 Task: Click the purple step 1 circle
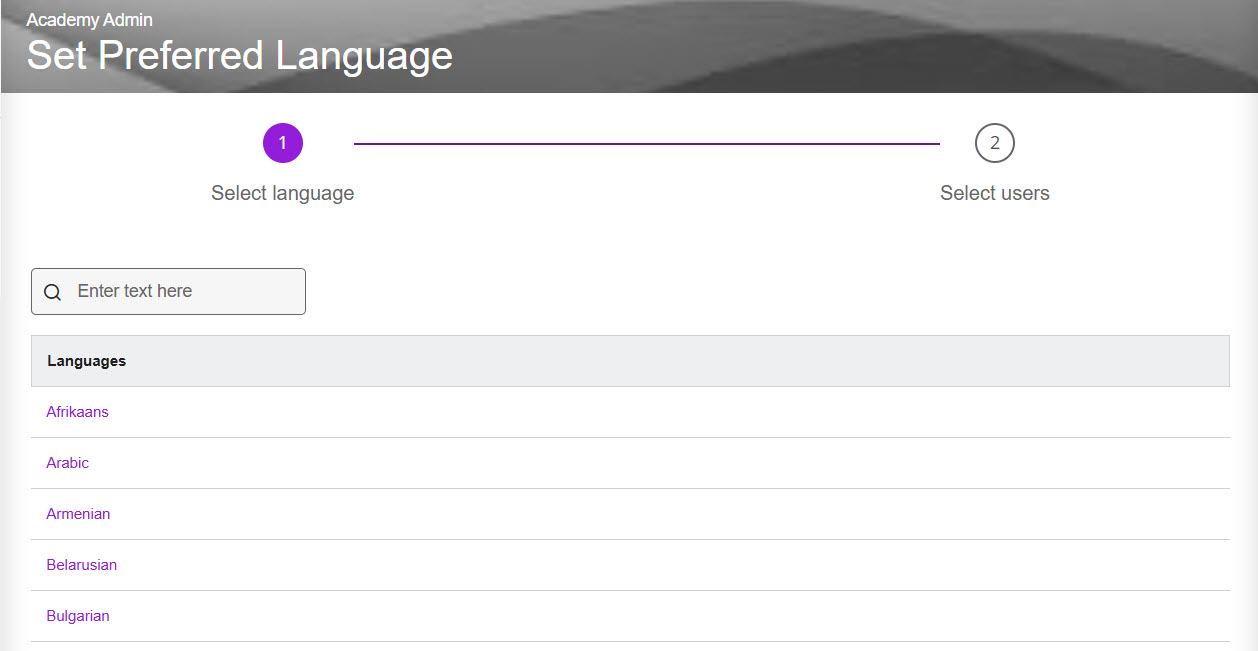point(283,143)
